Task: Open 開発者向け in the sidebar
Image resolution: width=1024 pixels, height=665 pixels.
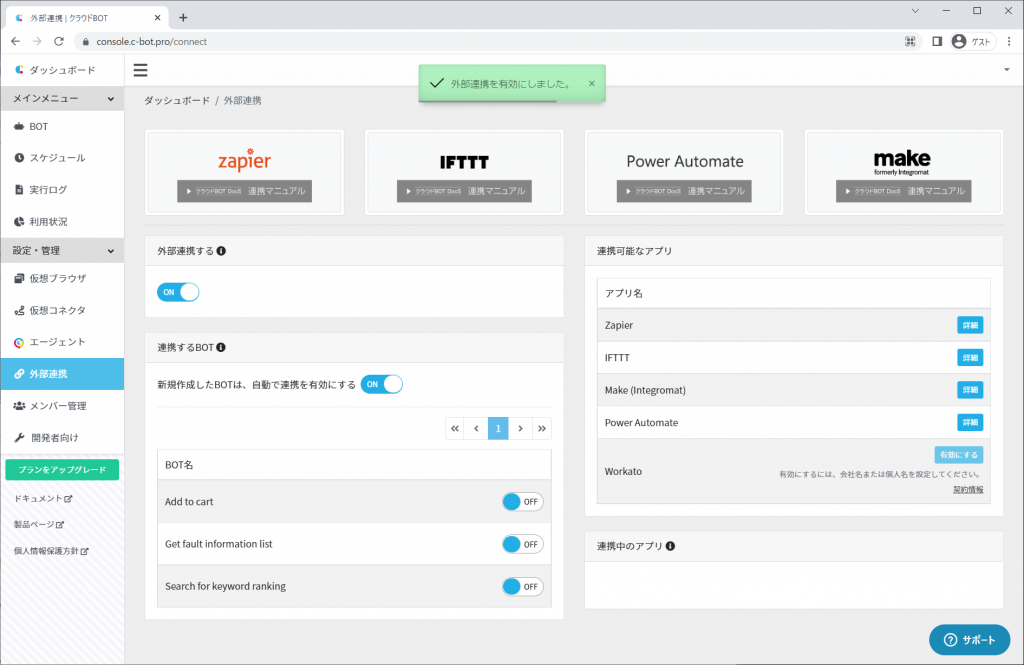Action: pos(62,438)
